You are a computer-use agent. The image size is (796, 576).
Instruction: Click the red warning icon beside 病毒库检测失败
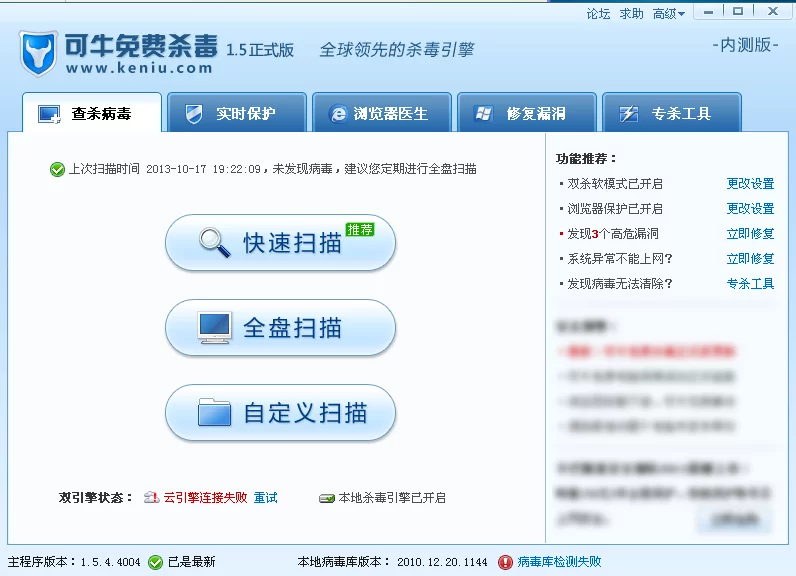505,562
